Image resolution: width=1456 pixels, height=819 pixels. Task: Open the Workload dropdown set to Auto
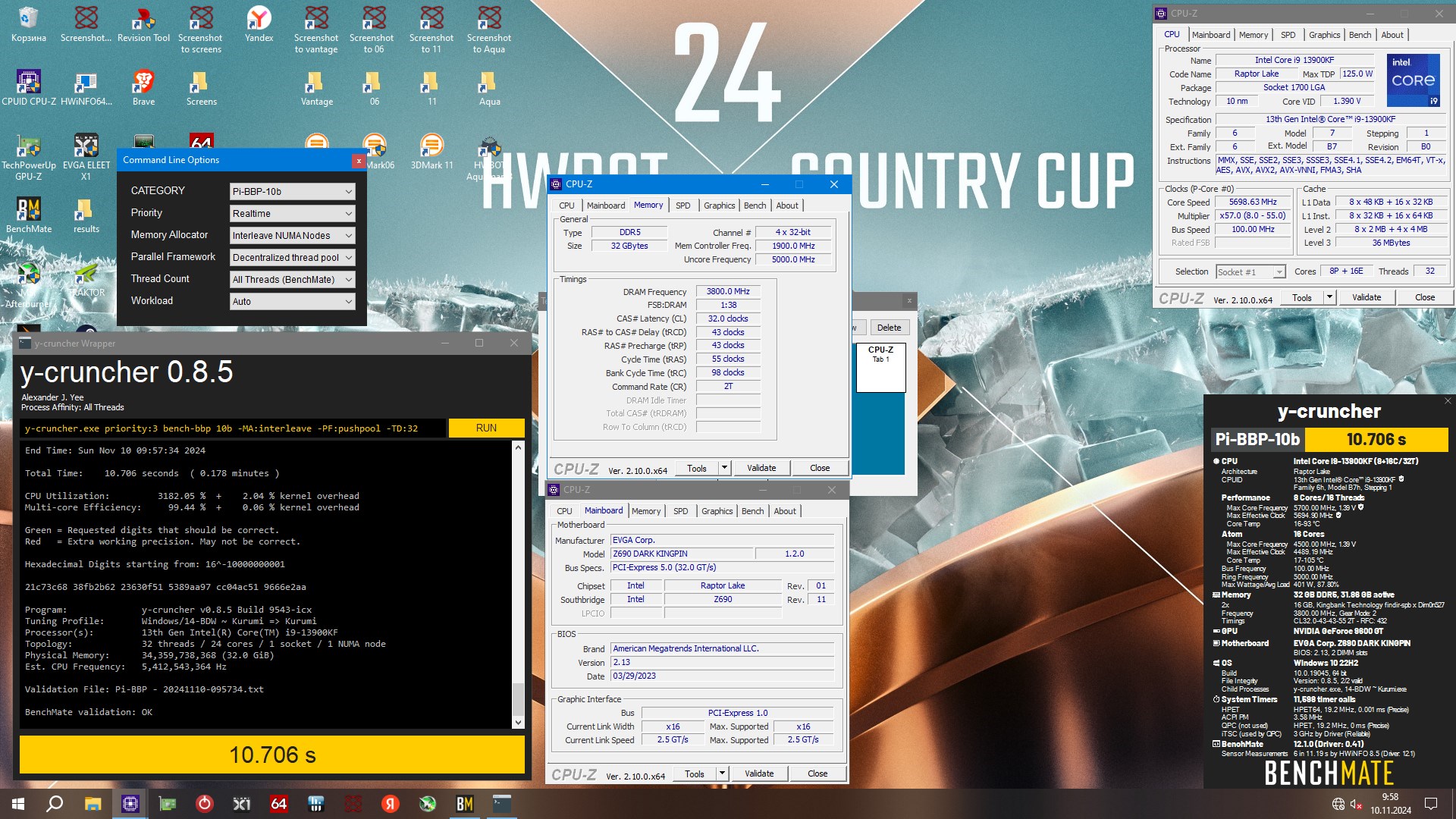(x=292, y=302)
